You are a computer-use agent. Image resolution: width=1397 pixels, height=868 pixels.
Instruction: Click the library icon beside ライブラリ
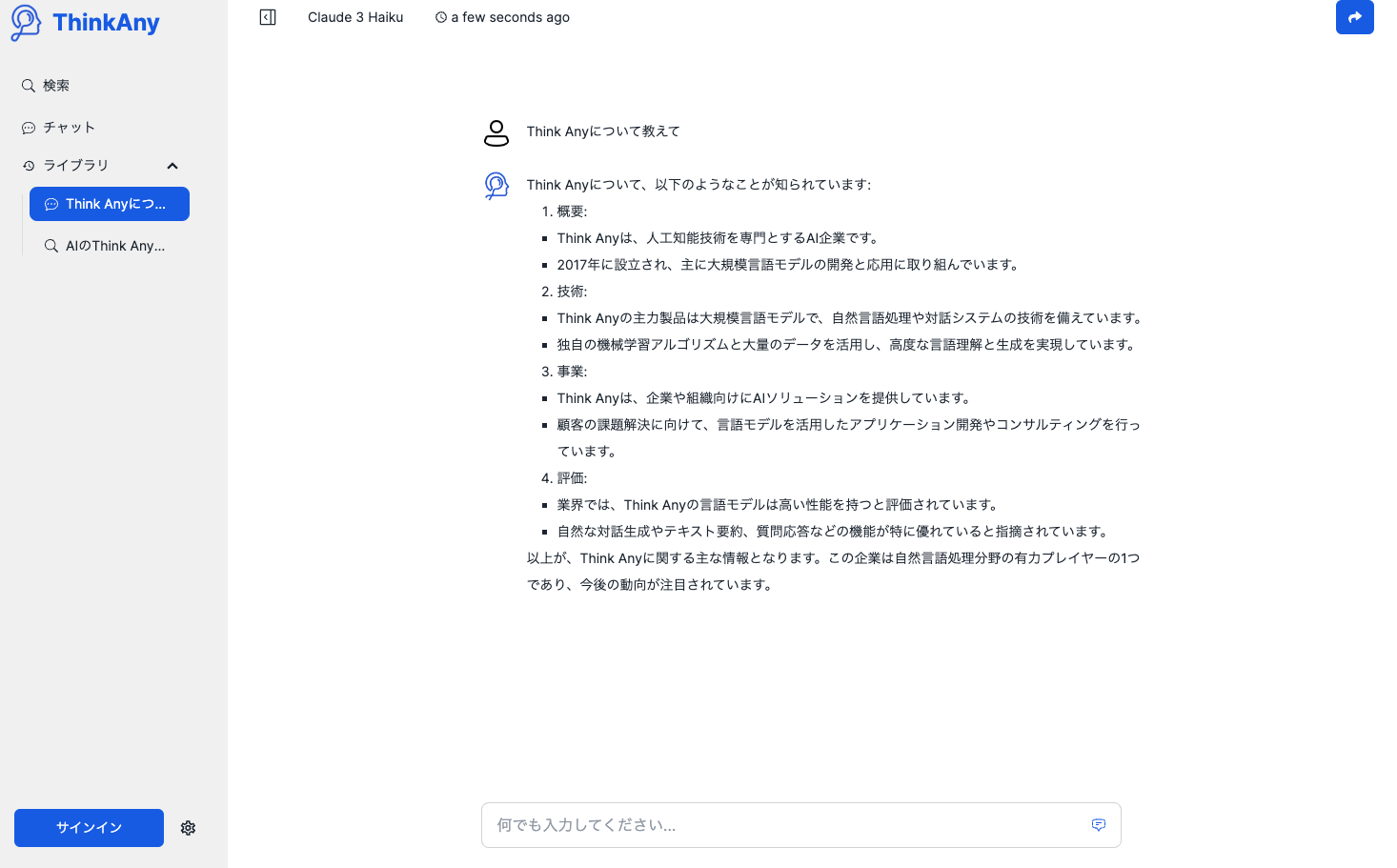coord(28,165)
